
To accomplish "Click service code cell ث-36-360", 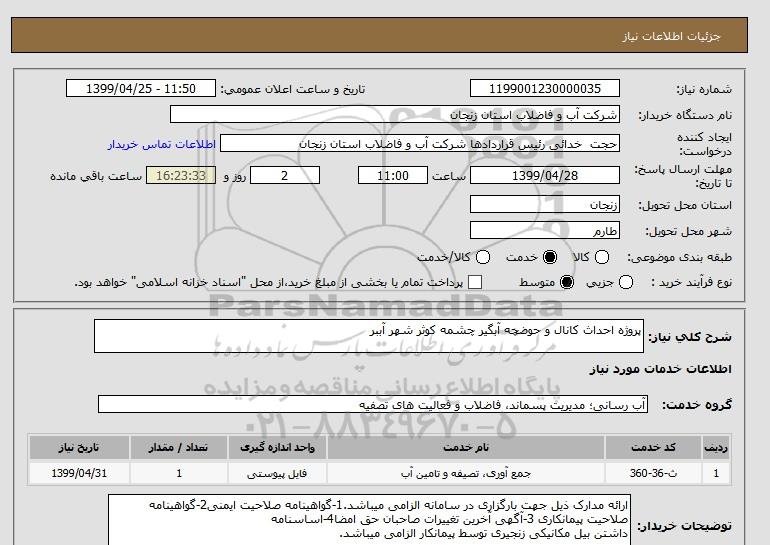I will coord(653,473).
